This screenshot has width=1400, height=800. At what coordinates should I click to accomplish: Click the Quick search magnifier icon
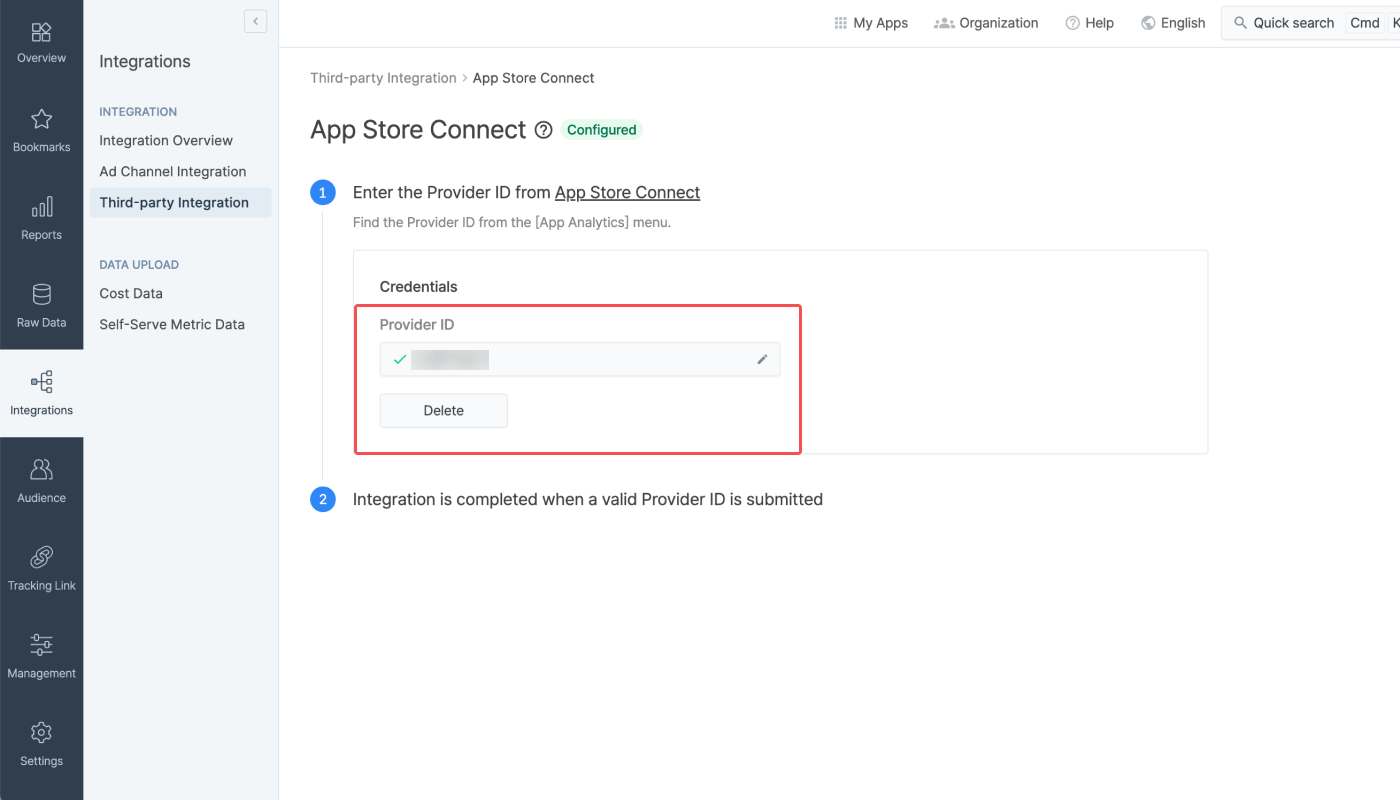pyautogui.click(x=1241, y=23)
